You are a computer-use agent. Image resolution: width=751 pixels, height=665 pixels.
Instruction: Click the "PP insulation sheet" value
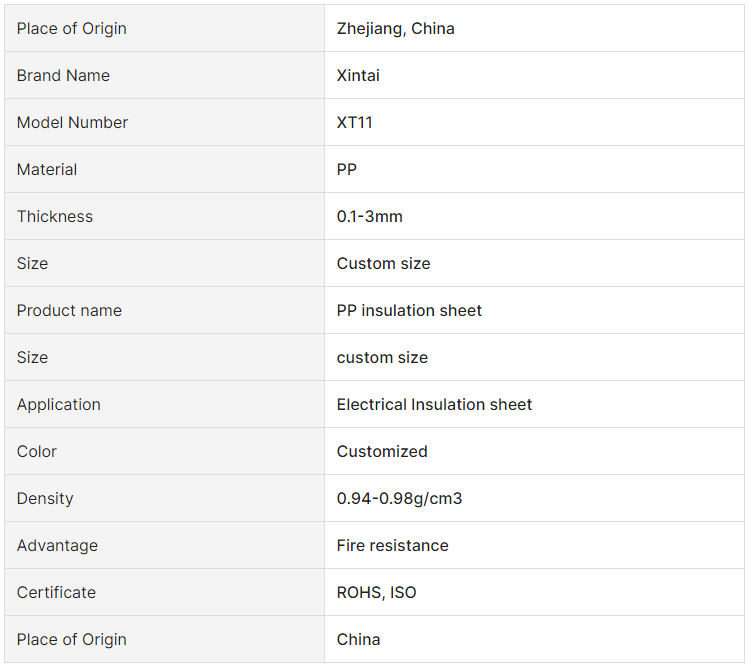(409, 310)
